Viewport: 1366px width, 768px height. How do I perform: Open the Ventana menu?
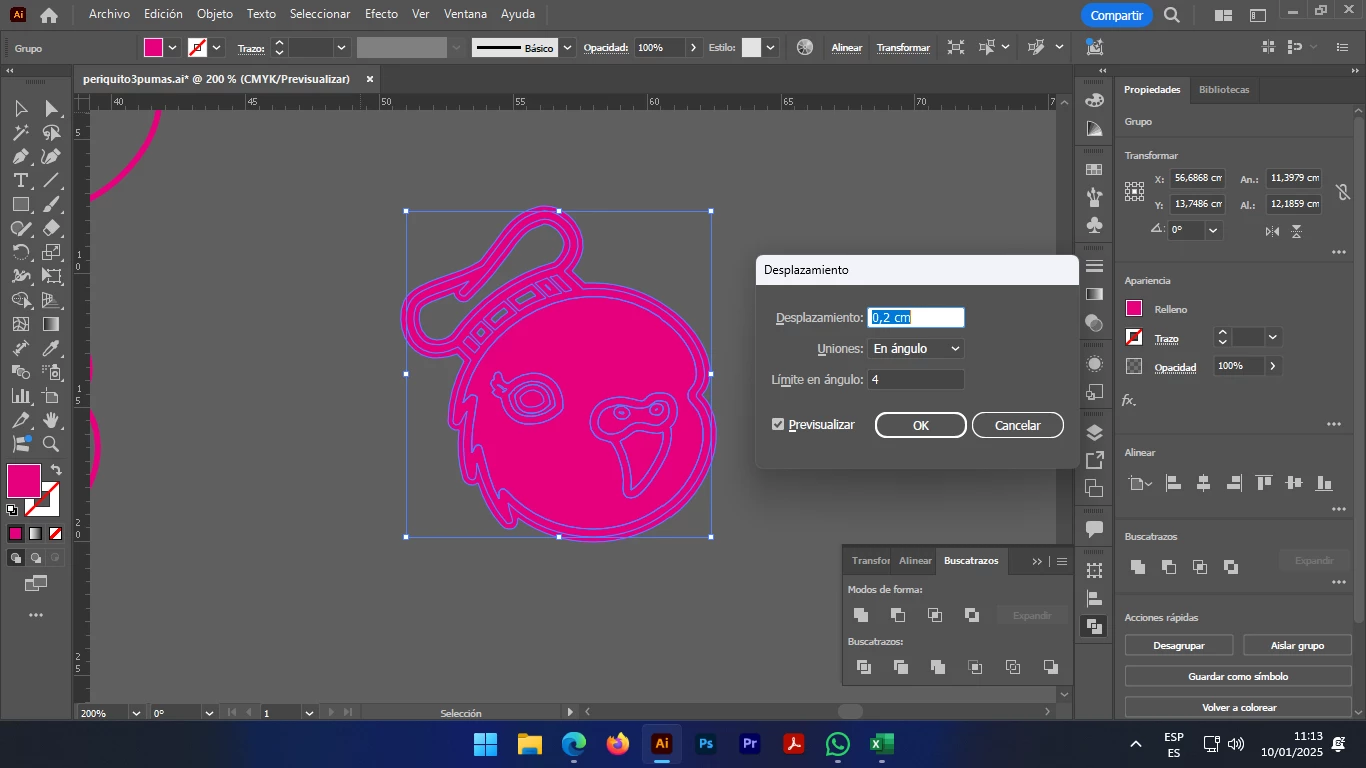(465, 14)
